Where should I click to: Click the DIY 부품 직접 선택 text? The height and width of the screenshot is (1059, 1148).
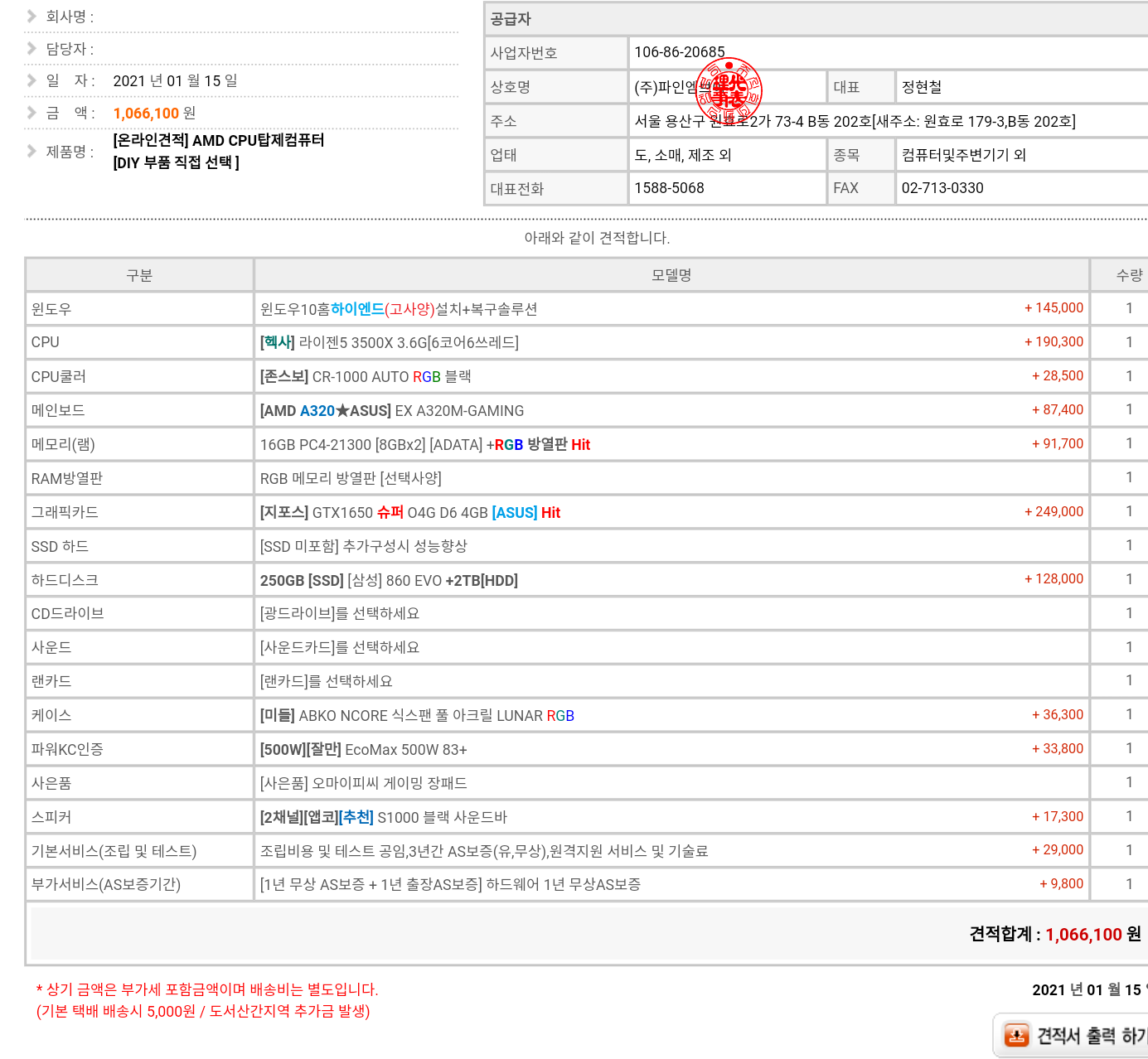pyautogui.click(x=176, y=162)
